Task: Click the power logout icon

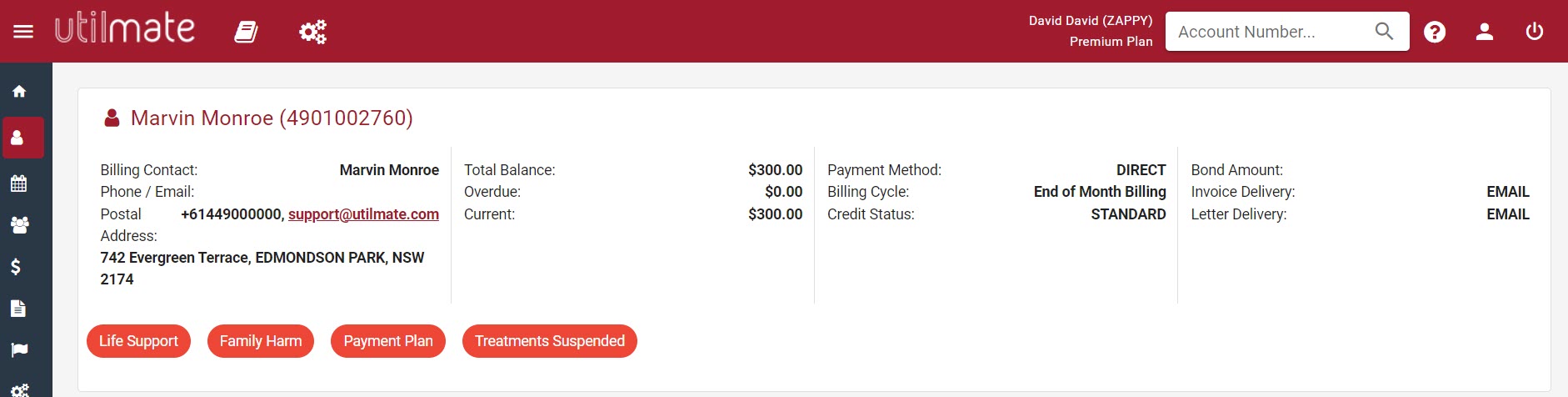Action: click(1535, 32)
